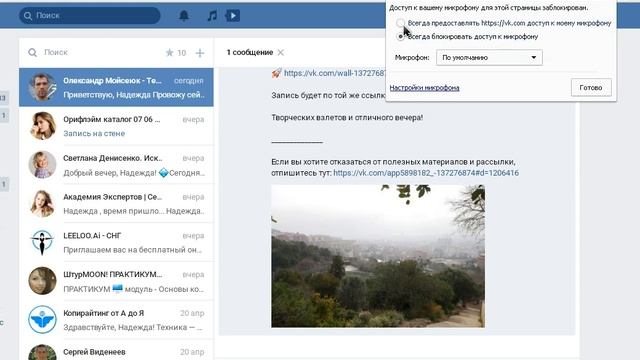Open the notifications bell icon
640x360 pixels.
point(184,16)
